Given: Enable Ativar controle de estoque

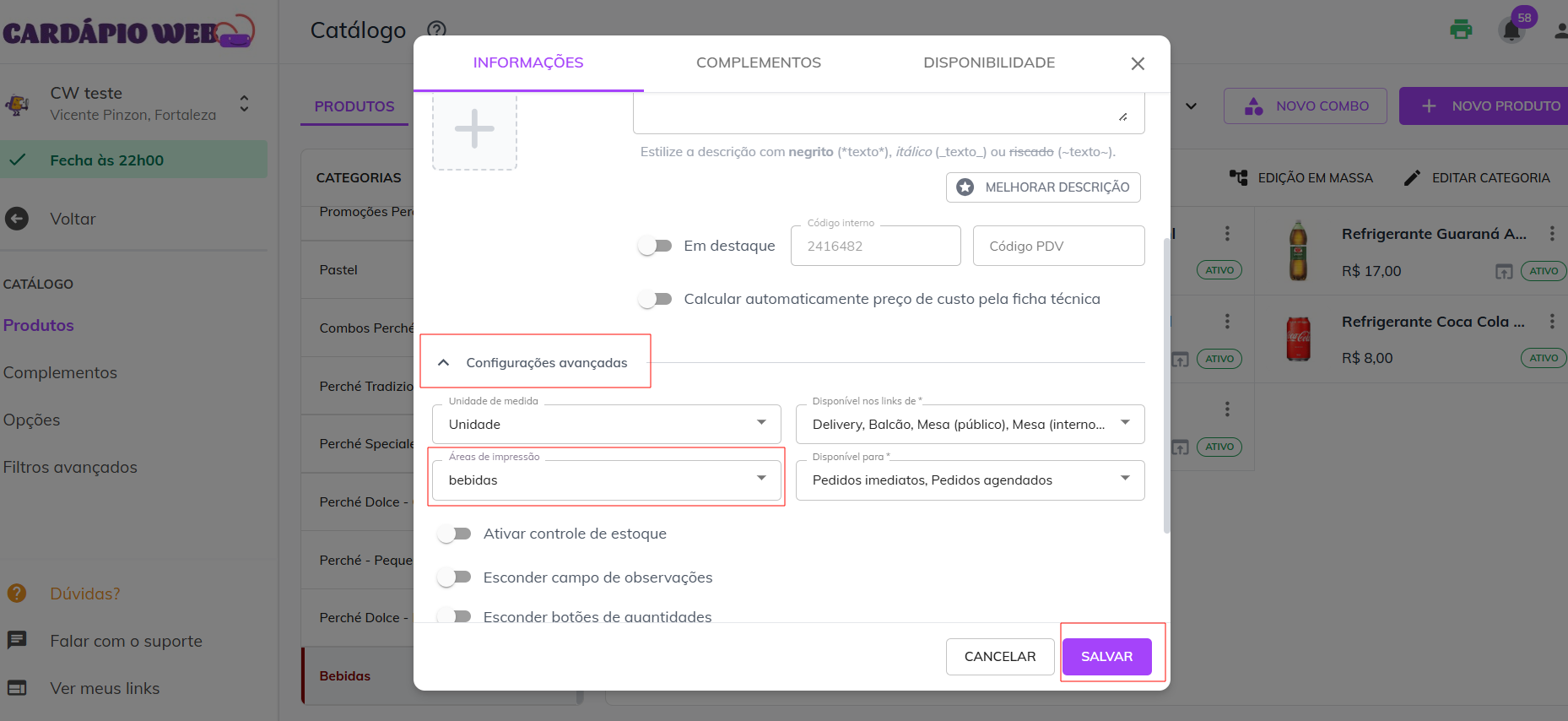Looking at the screenshot, I should coord(454,534).
